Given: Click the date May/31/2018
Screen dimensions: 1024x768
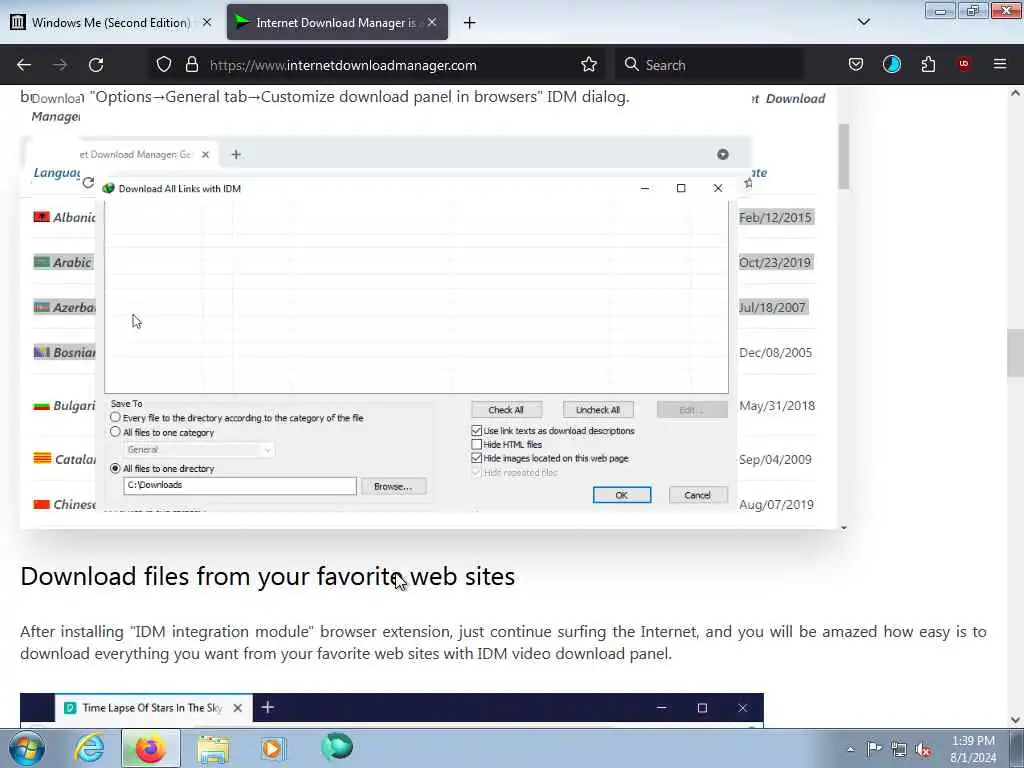Looking at the screenshot, I should (776, 406).
